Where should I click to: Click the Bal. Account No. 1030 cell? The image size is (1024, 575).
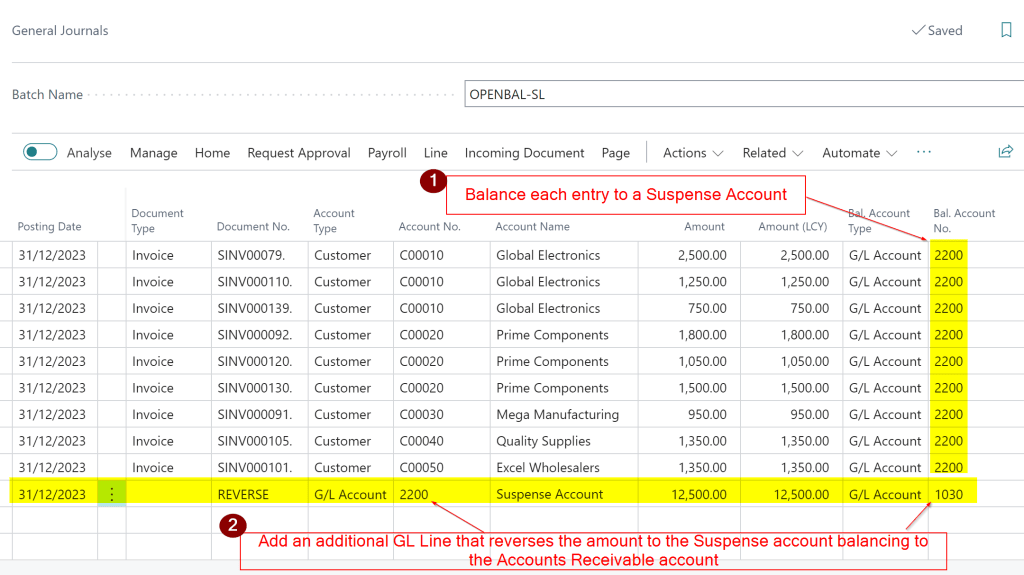(x=948, y=494)
